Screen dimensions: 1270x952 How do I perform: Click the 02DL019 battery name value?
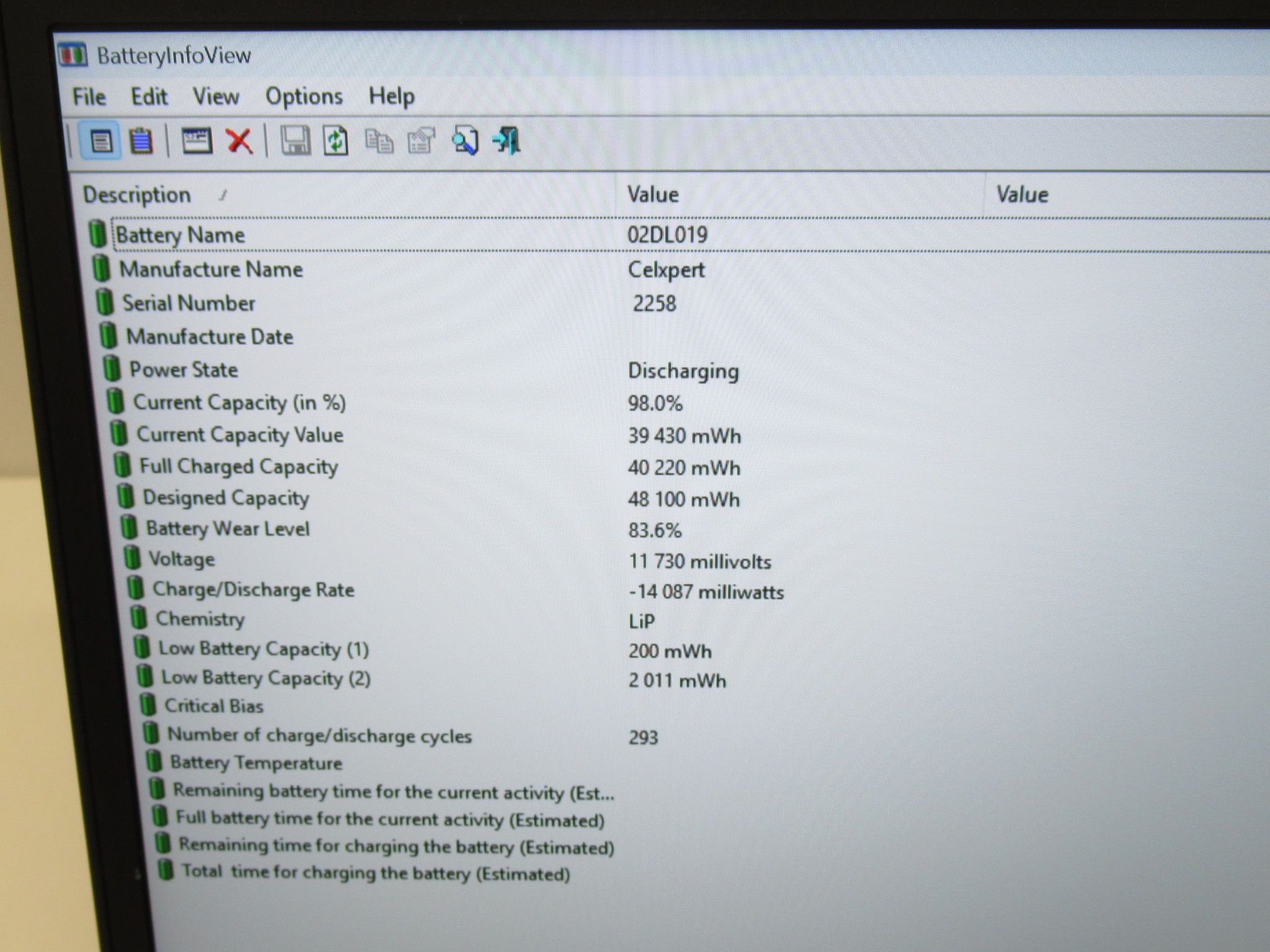(667, 234)
